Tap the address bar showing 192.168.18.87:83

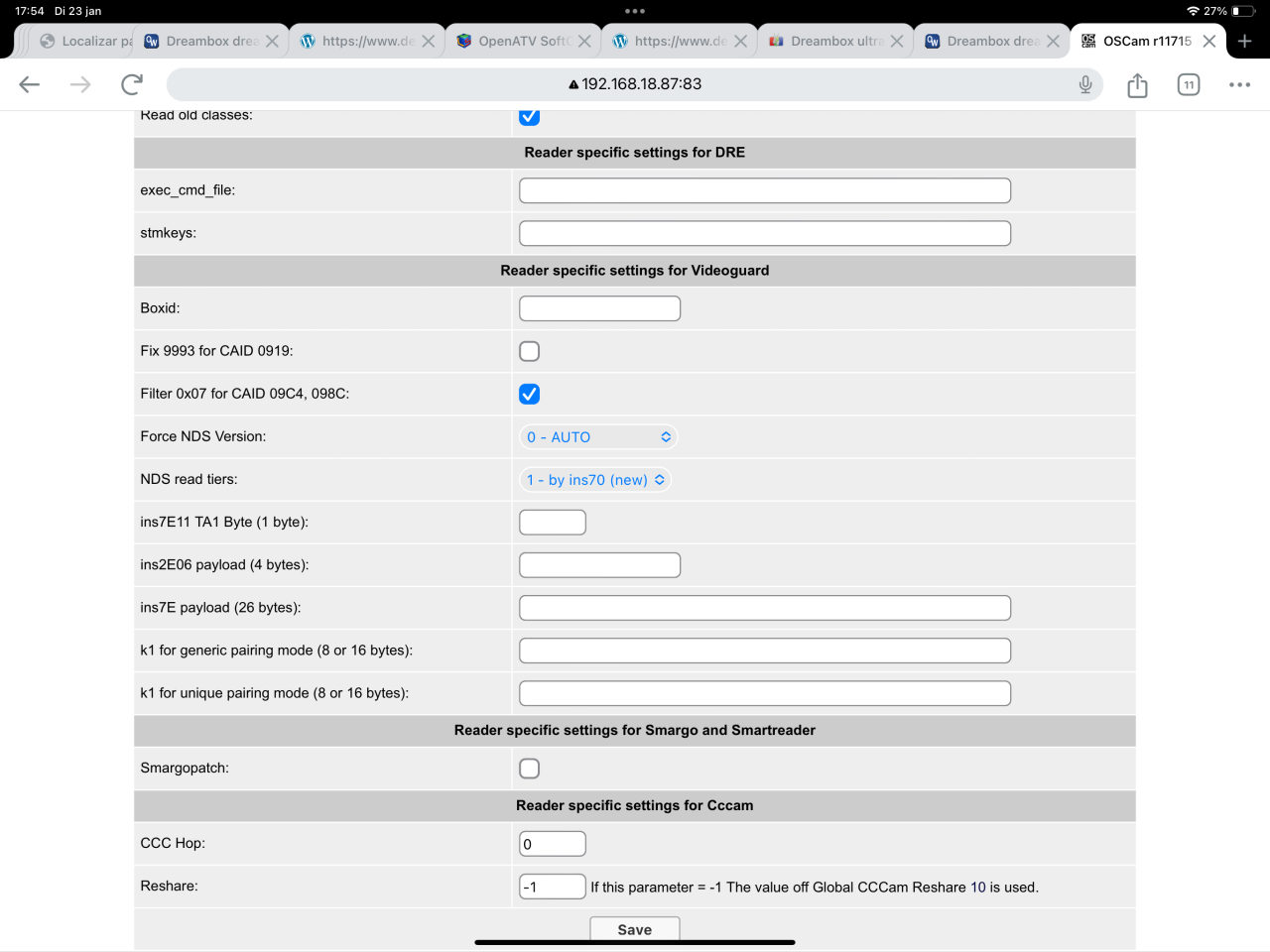635,84
